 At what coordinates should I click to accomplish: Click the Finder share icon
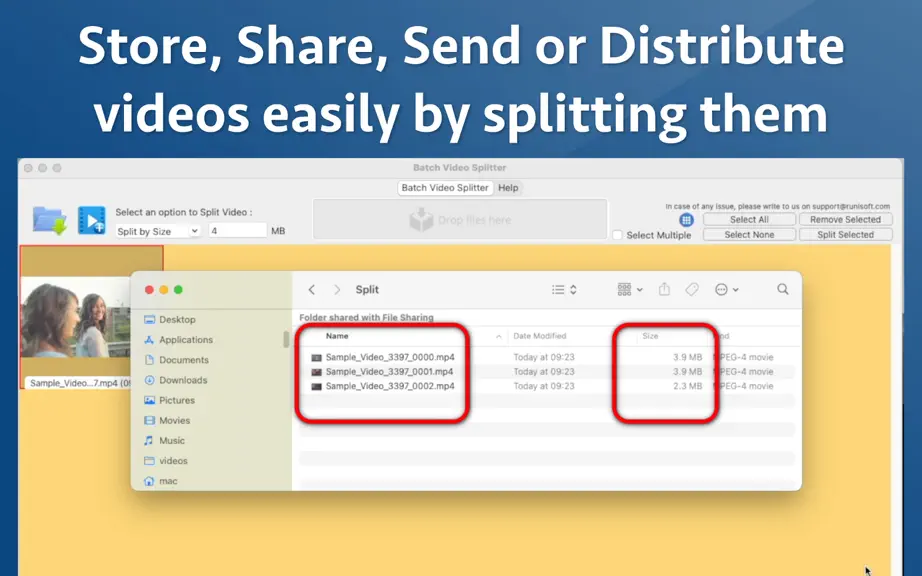click(x=664, y=289)
